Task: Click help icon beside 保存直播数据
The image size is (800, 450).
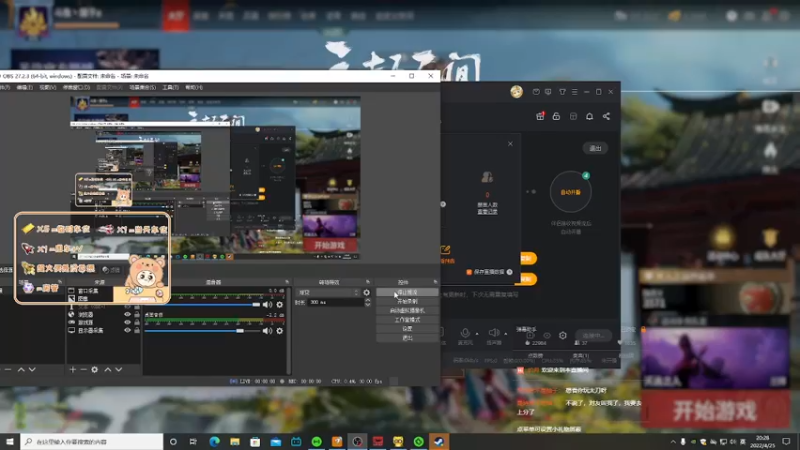Action: pos(509,272)
